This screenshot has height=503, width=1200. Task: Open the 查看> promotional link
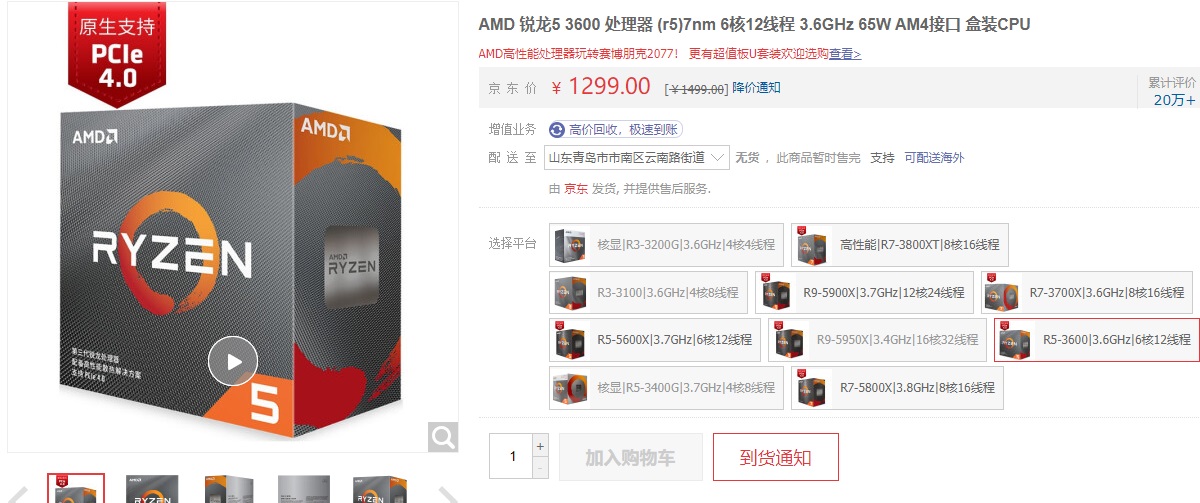click(x=844, y=54)
